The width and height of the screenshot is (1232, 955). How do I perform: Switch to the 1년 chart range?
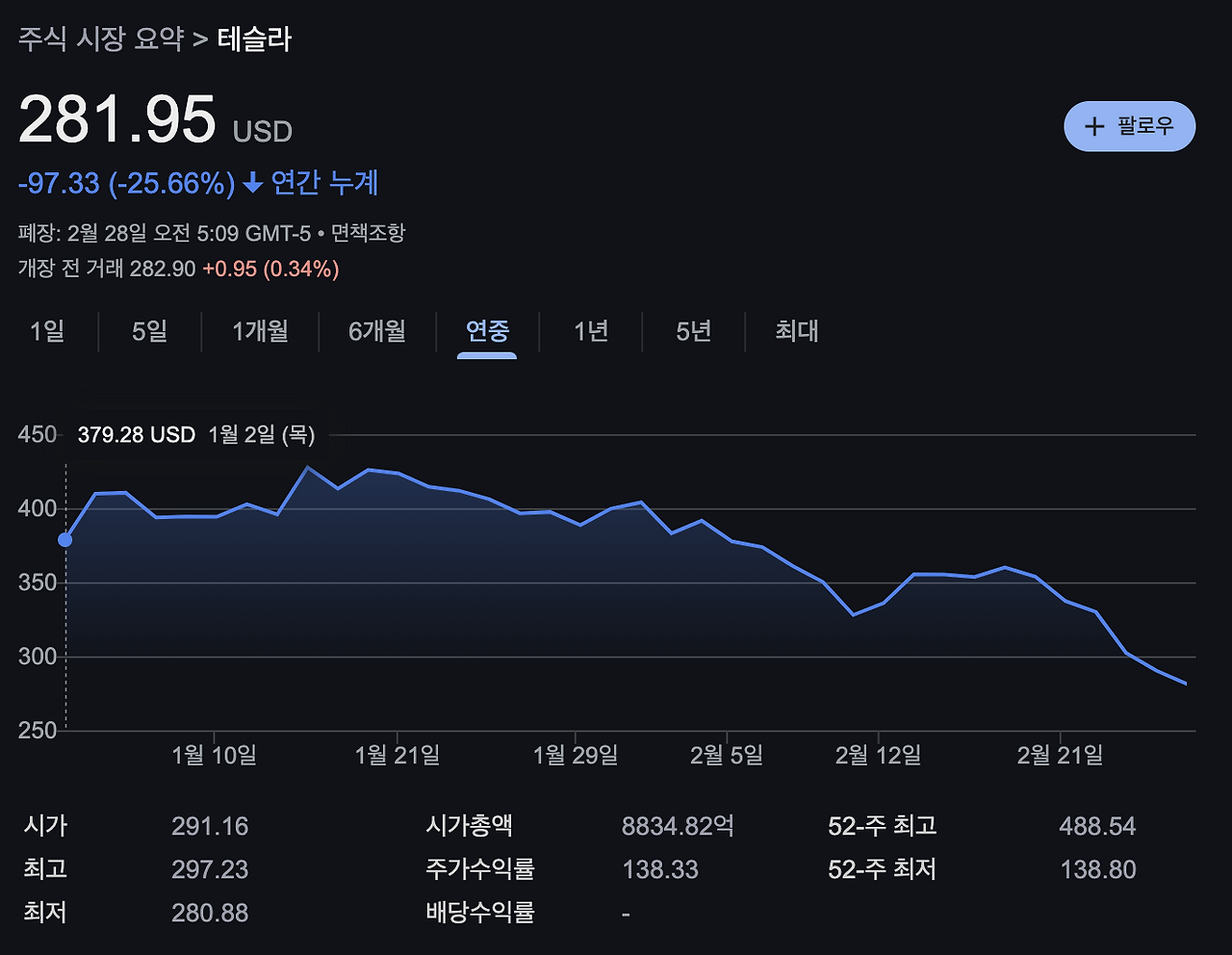590,331
